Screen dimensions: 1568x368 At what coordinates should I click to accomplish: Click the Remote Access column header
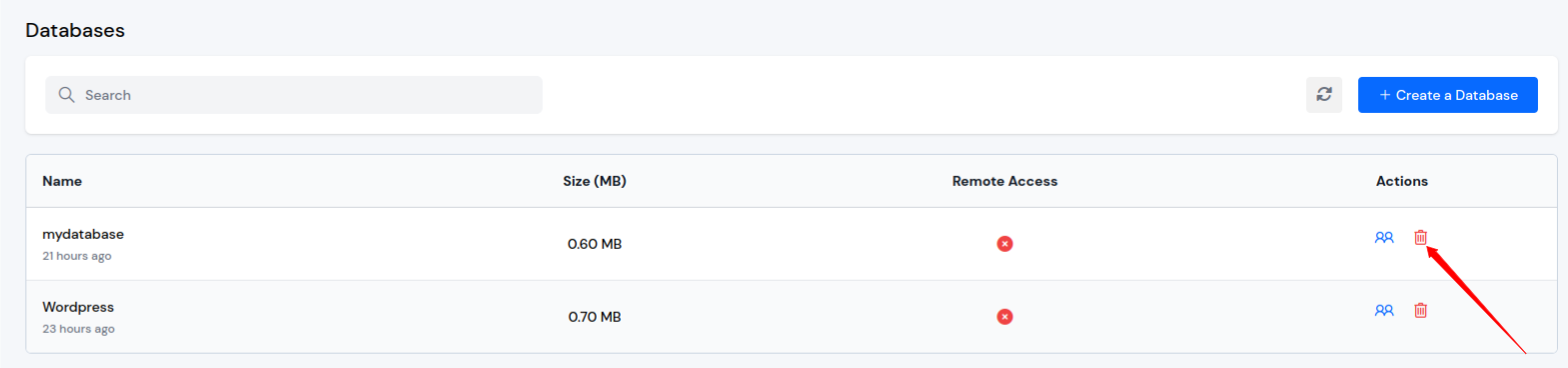(1004, 181)
